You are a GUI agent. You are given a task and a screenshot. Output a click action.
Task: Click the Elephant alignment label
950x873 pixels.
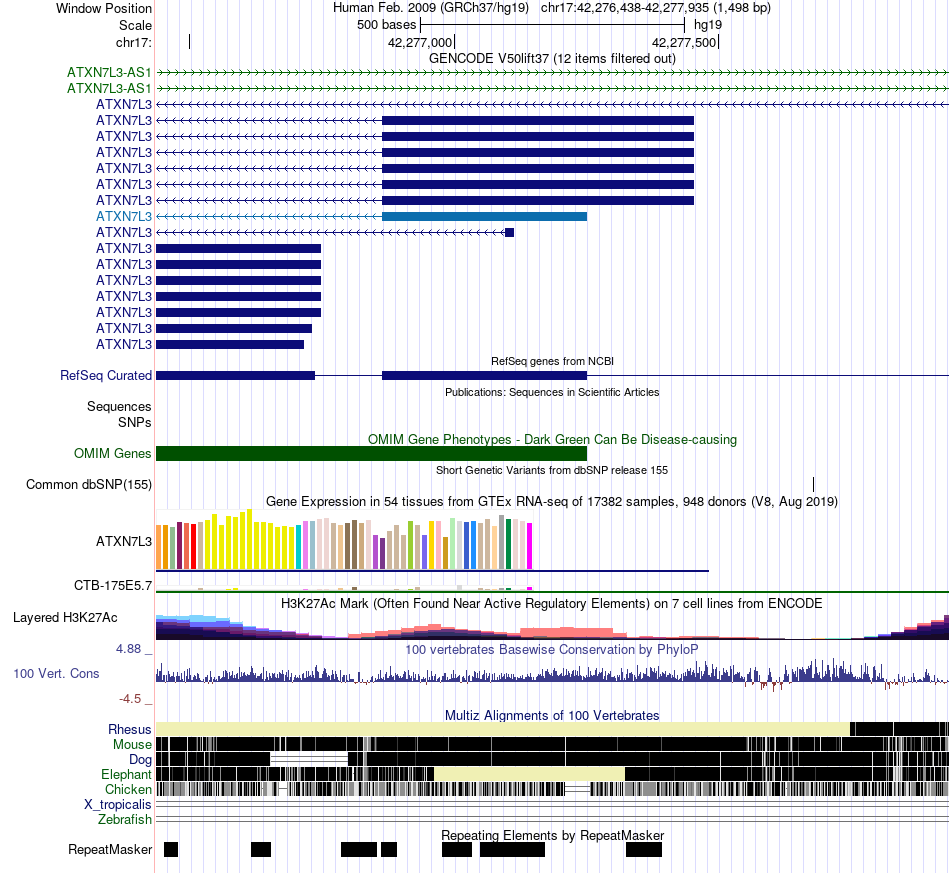pyautogui.click(x=126, y=774)
